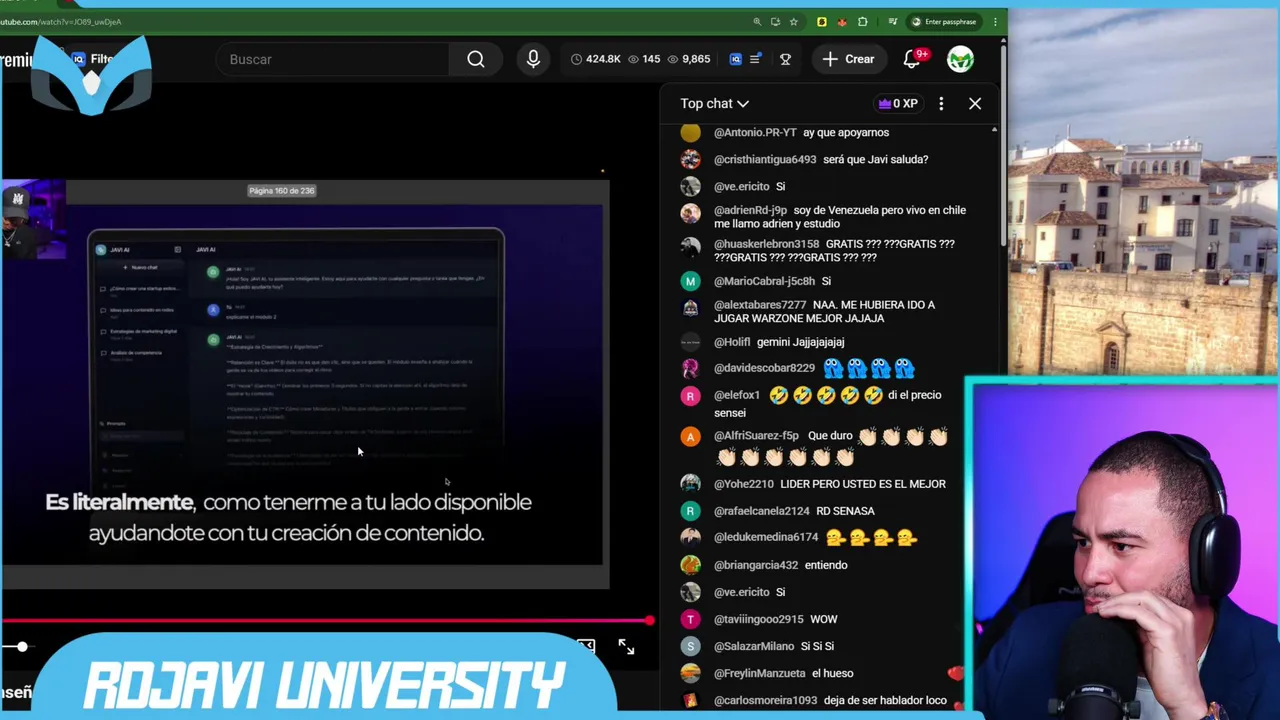
Task: Click the browser URL address text
Action: click(x=61, y=21)
